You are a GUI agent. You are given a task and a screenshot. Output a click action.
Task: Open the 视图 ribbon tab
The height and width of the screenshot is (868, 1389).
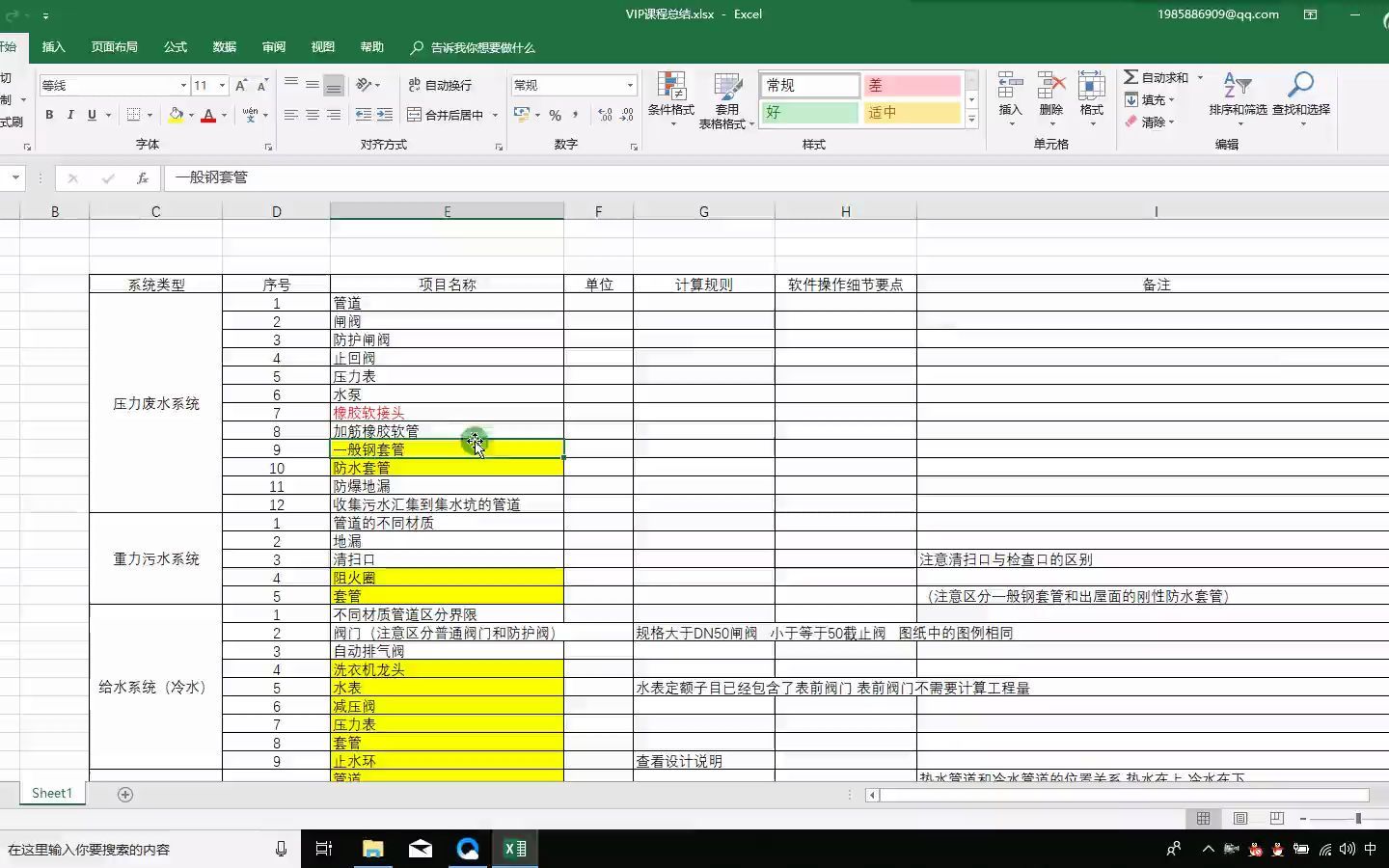coord(323,47)
